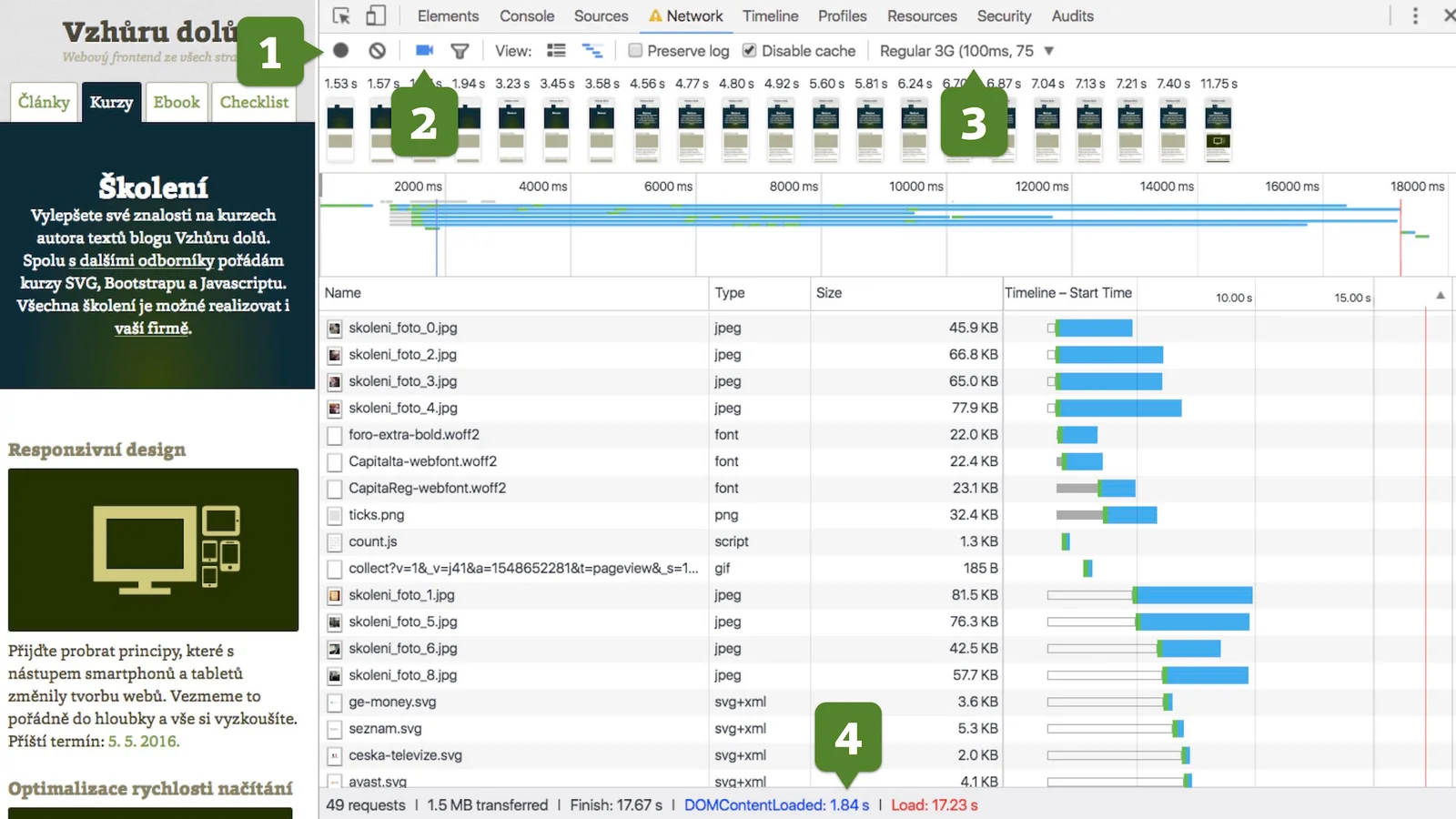Toggle the waterfall overview view

592,51
